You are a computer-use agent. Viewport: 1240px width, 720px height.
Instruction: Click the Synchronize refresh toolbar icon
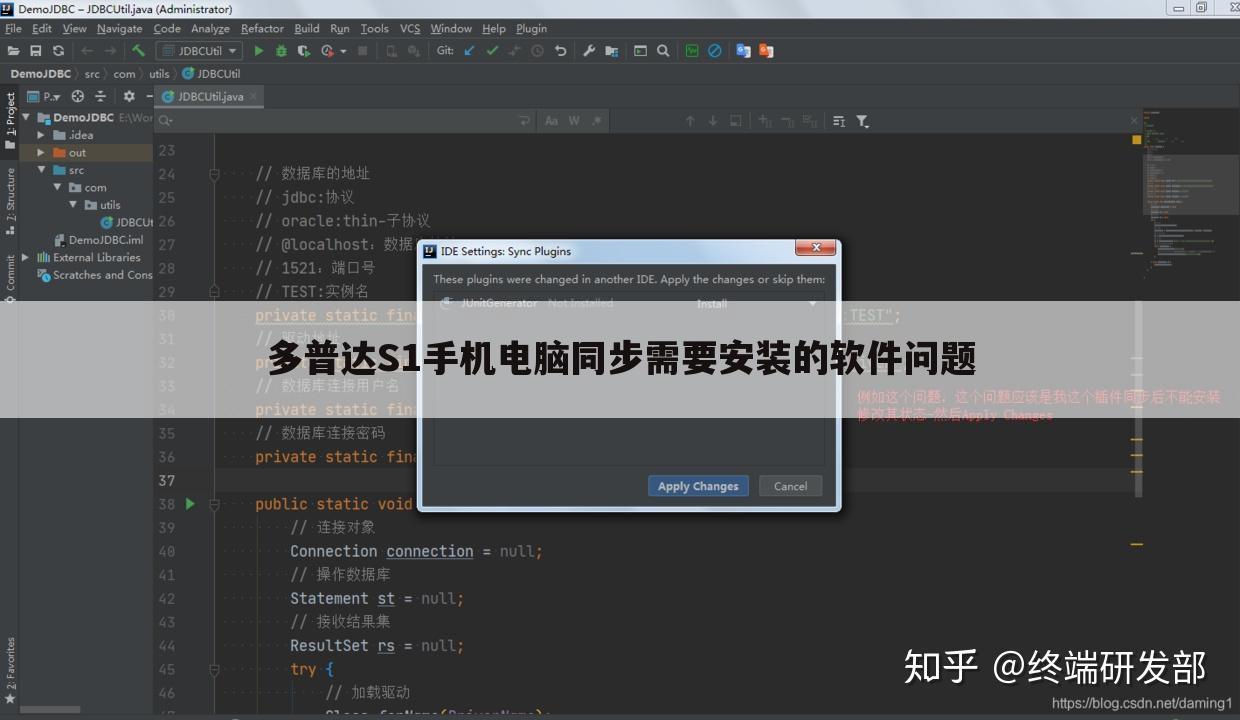pyautogui.click(x=58, y=51)
